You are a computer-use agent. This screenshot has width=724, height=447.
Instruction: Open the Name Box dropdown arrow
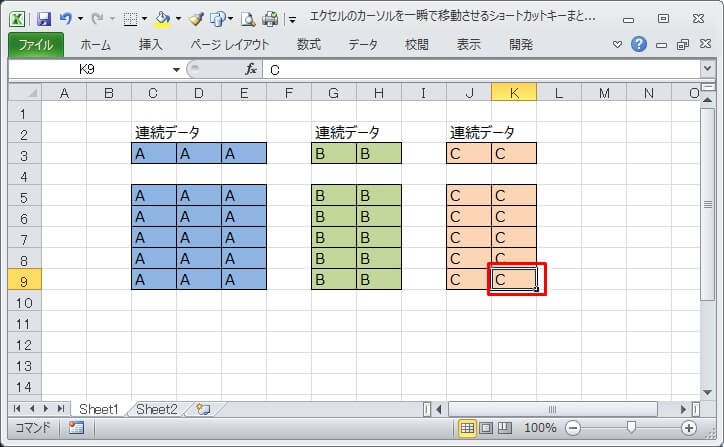(176, 70)
